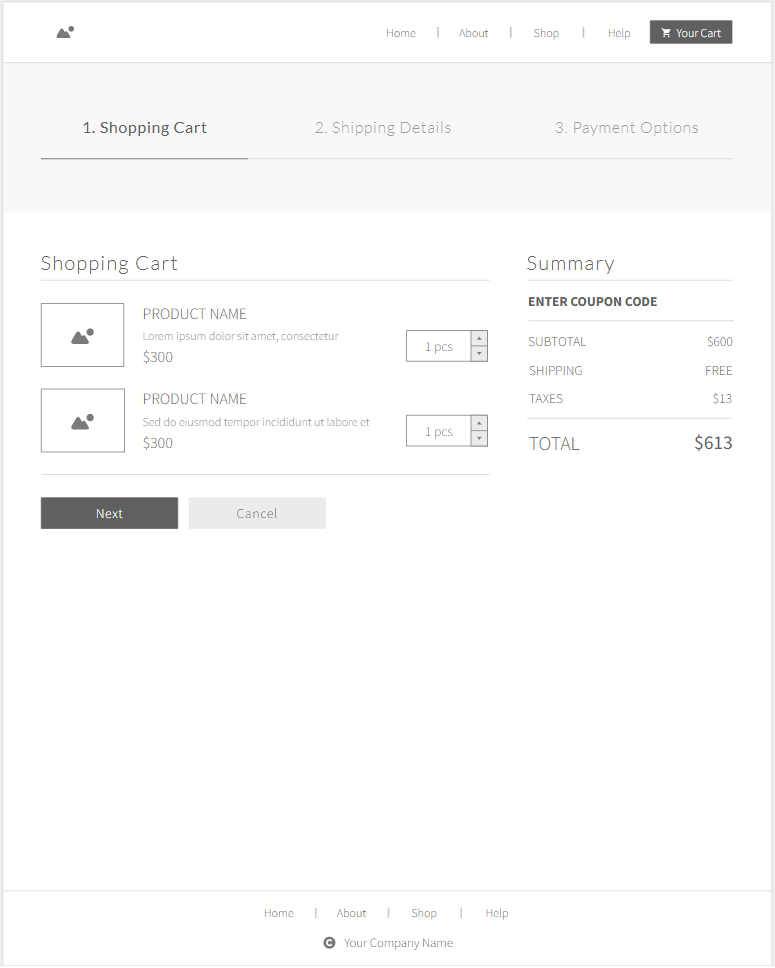The height and width of the screenshot is (968, 775).
Task: Click the $600 subtotal value
Action: click(x=719, y=342)
